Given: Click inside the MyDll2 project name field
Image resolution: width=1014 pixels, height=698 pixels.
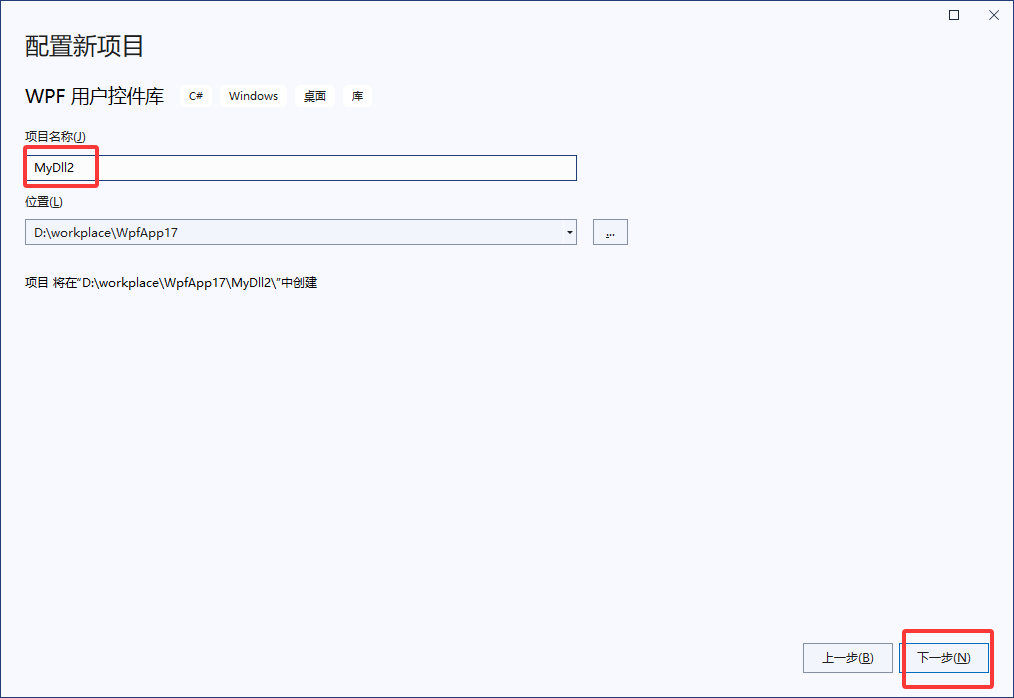Looking at the screenshot, I should (x=300, y=167).
